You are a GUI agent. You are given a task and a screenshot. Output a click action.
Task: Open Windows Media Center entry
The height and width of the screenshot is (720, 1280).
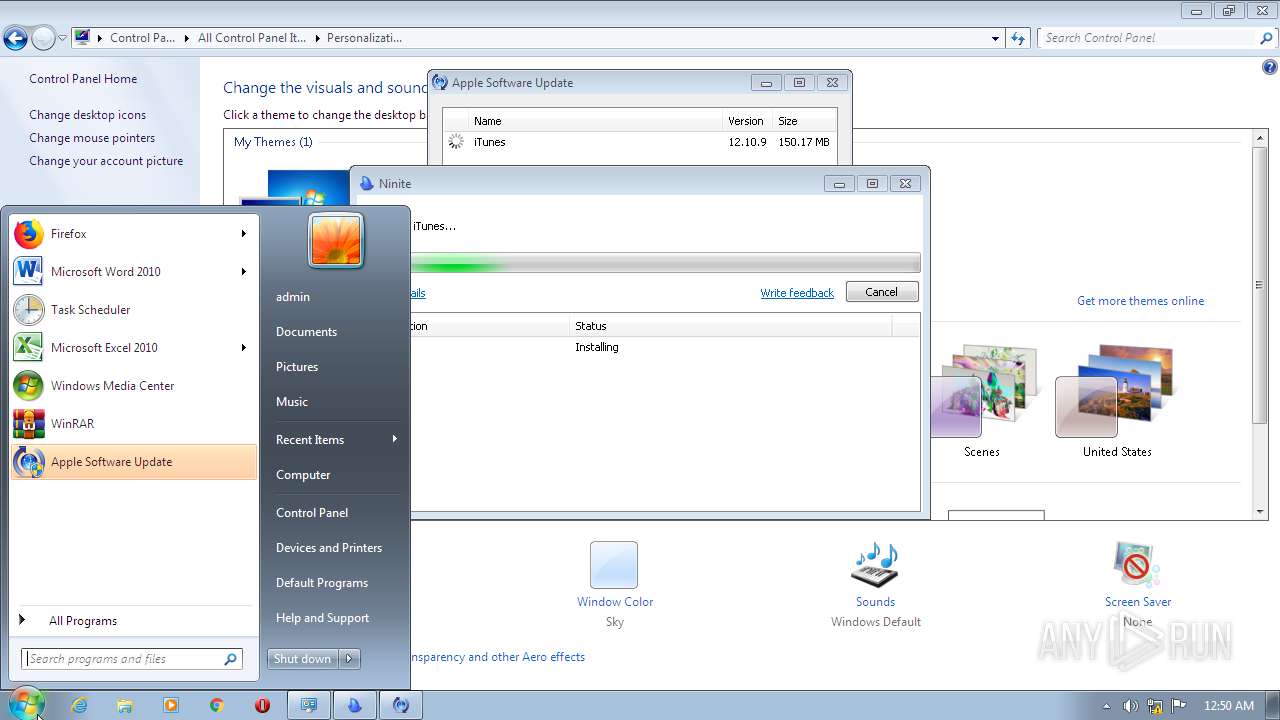(x=134, y=386)
